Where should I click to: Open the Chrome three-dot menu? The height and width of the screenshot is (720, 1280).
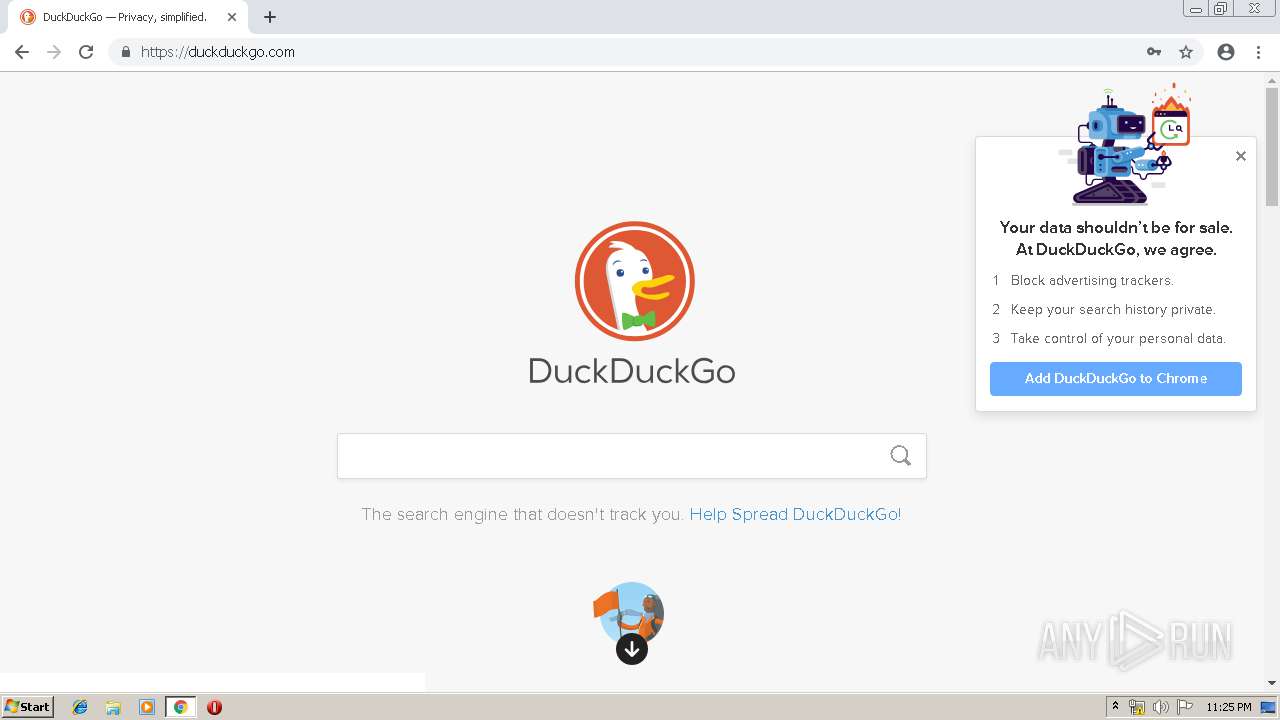(1258, 52)
